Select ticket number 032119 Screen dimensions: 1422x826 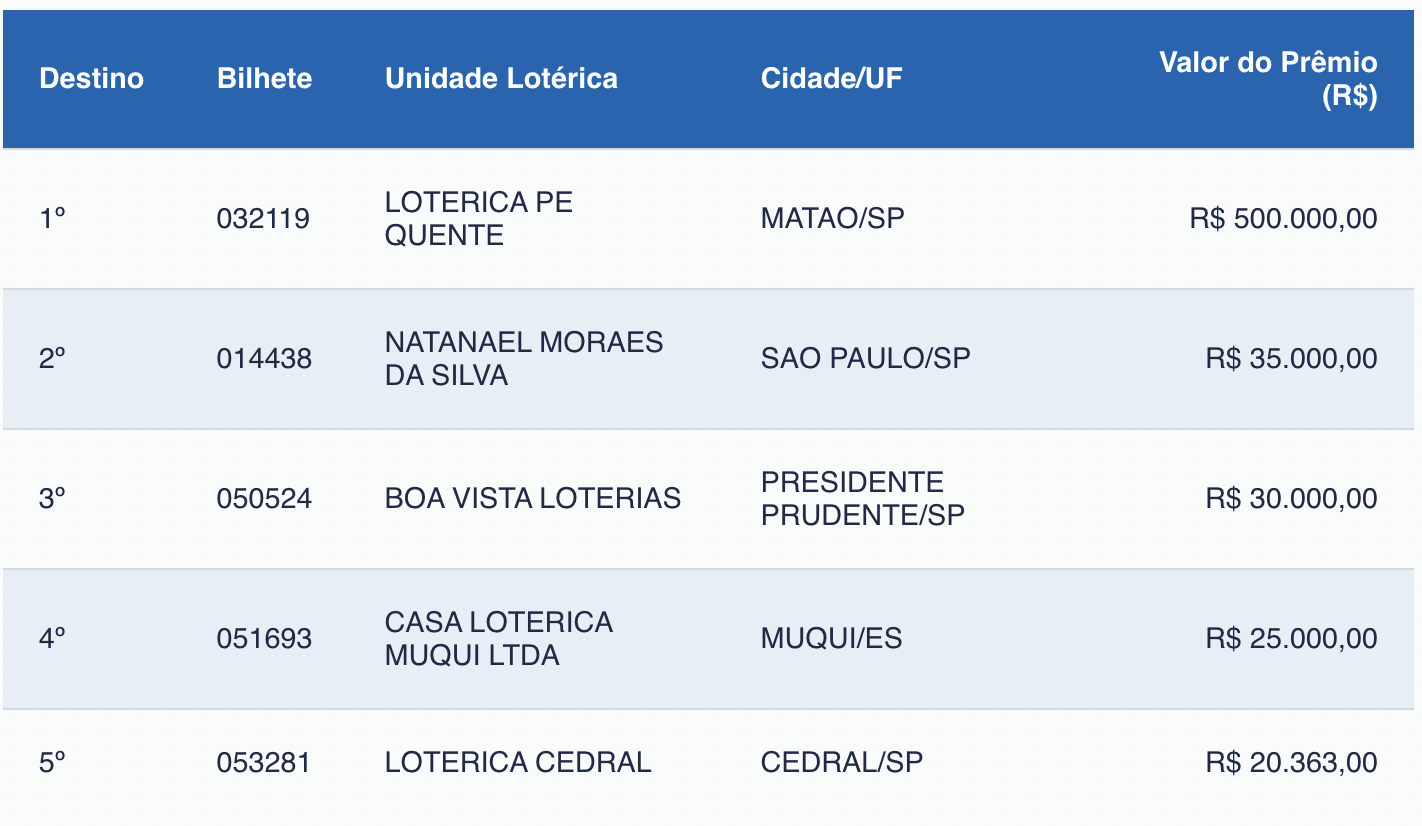(263, 219)
